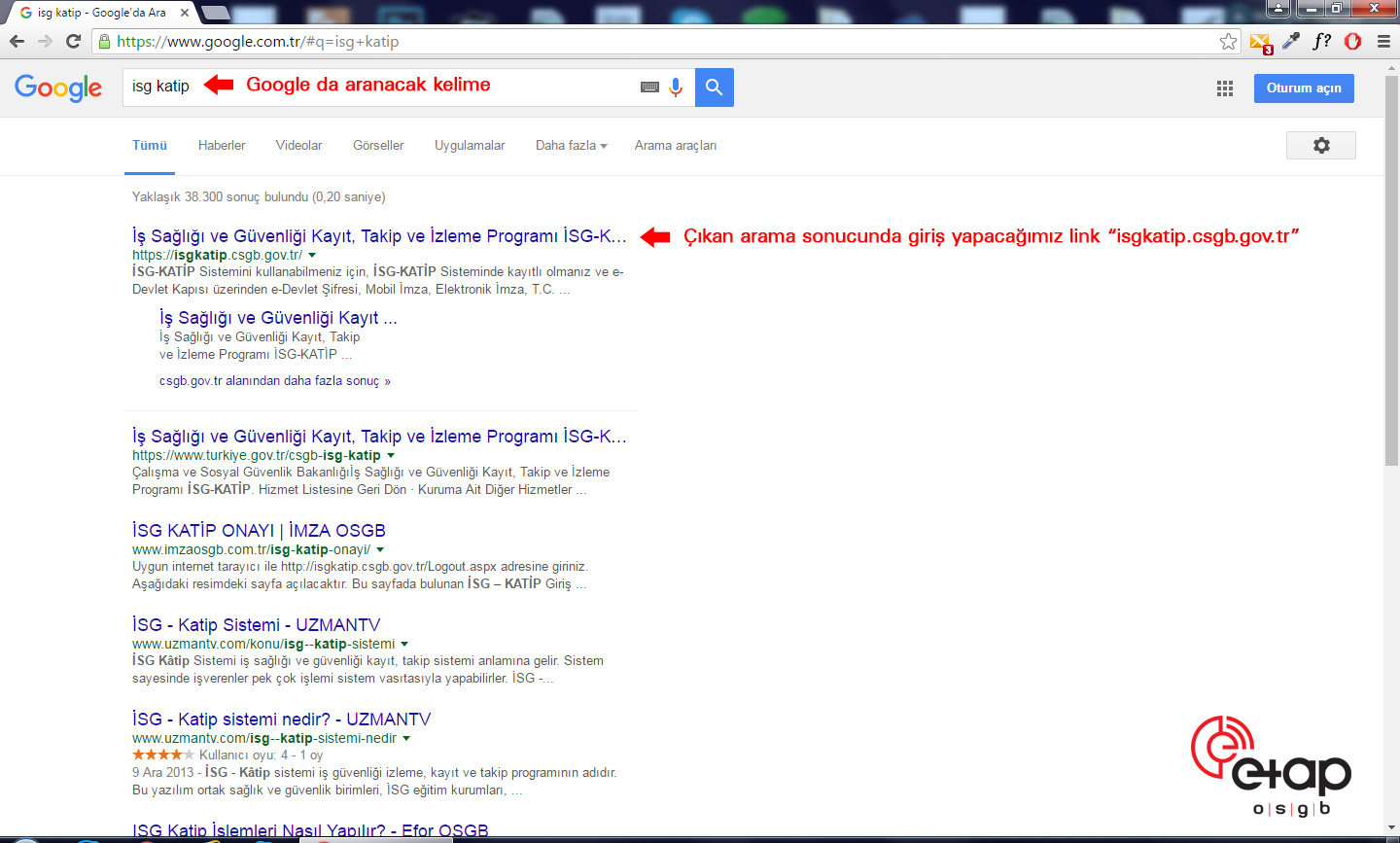Activate the eyedropper color picker extension
Screen dimensions: 1400x843
1291,41
